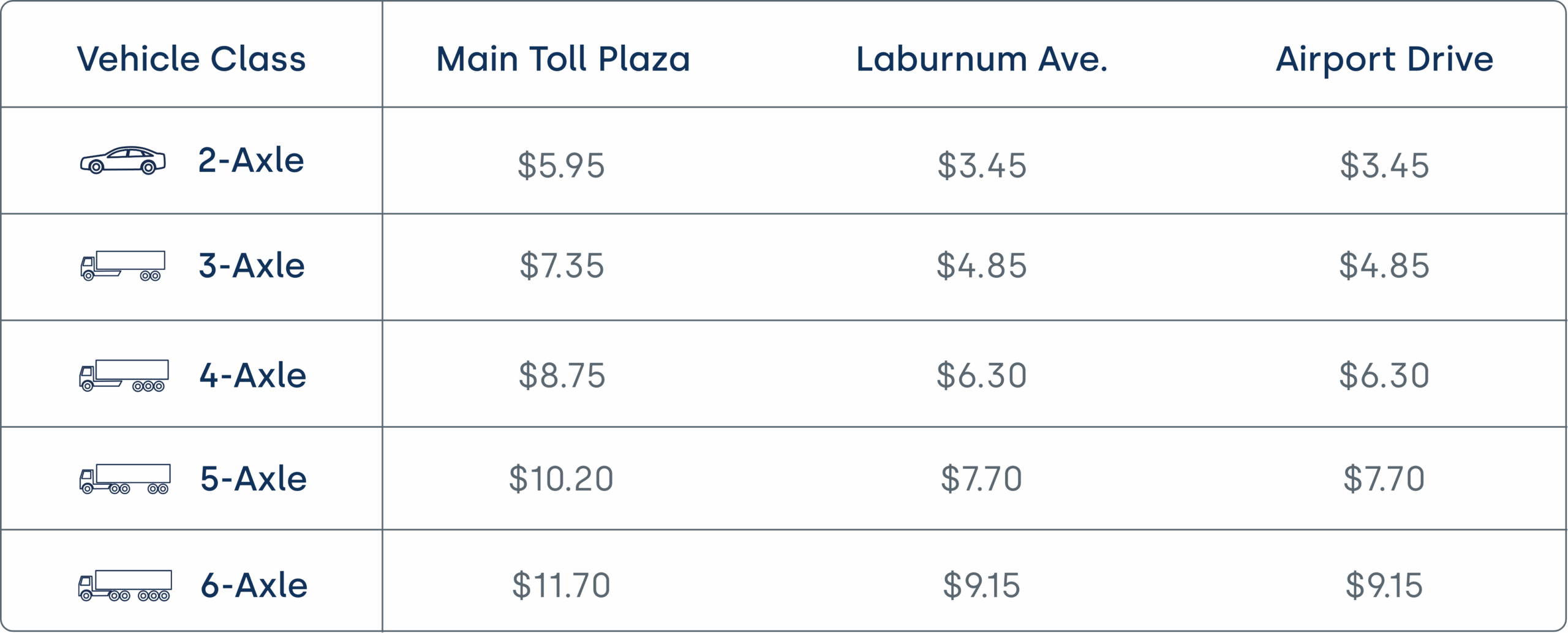Click the 3-Axle truck icon
Screen dimensions: 1568x633
pyautogui.click(x=123, y=266)
